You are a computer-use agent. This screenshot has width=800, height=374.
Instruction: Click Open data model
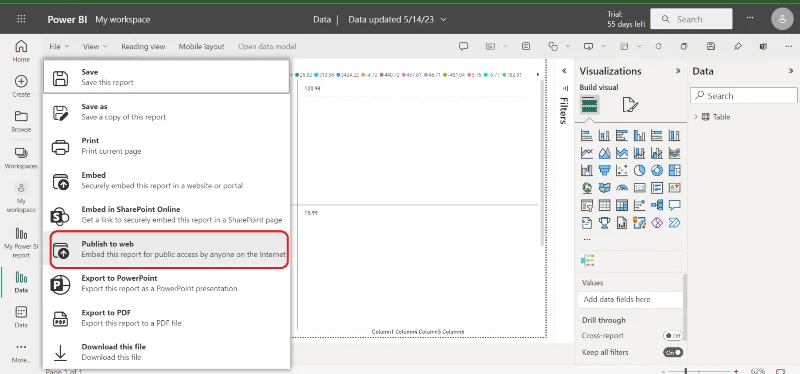267,46
